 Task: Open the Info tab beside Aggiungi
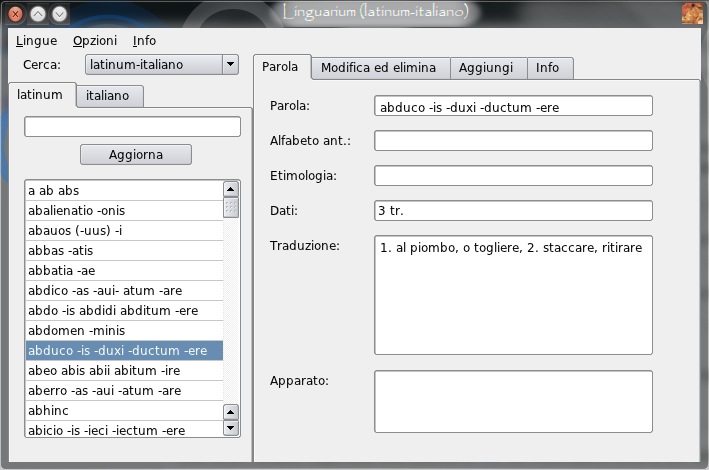(x=548, y=68)
